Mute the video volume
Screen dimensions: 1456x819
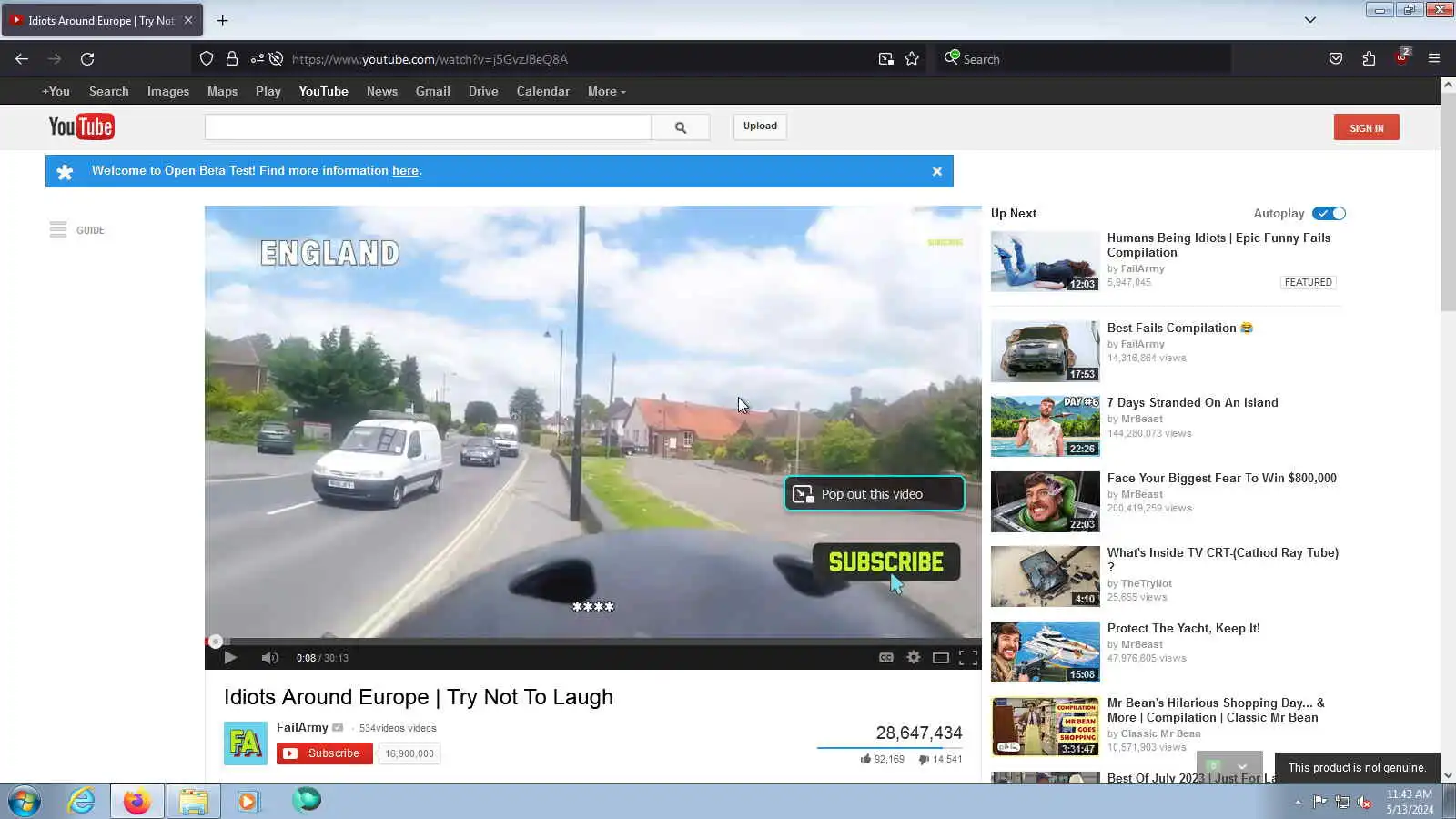pos(269,658)
